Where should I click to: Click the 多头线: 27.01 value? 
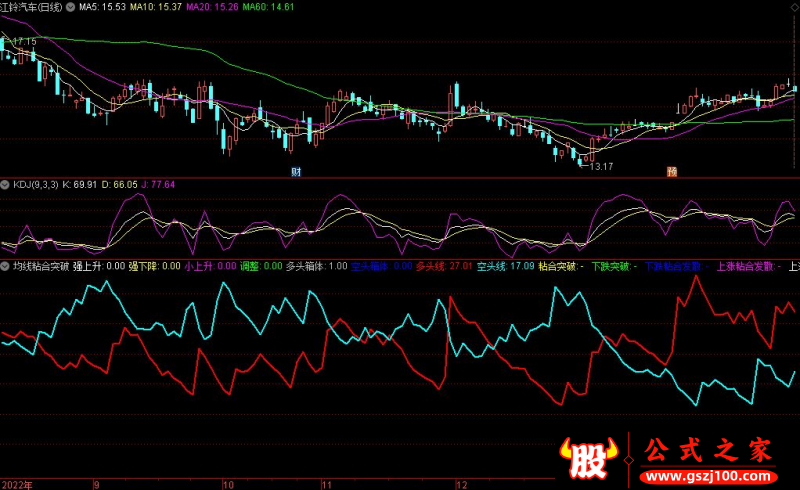click(x=444, y=266)
